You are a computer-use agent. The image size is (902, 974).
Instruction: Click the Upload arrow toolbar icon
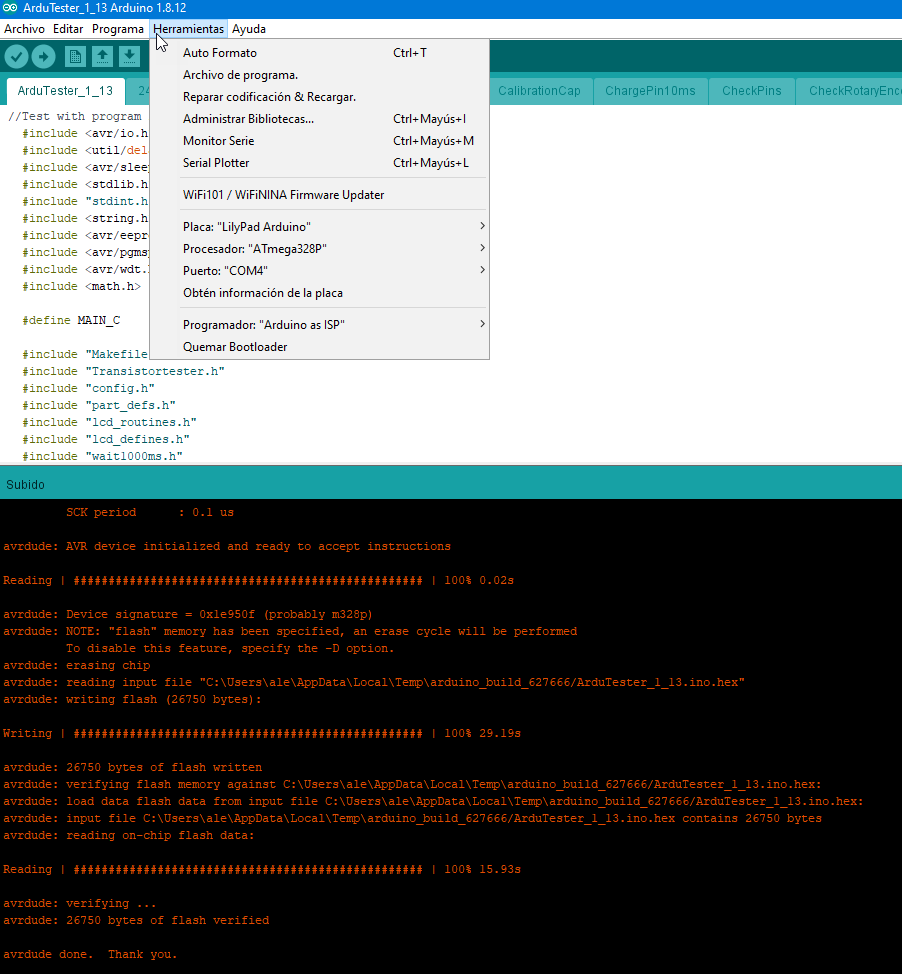43,57
